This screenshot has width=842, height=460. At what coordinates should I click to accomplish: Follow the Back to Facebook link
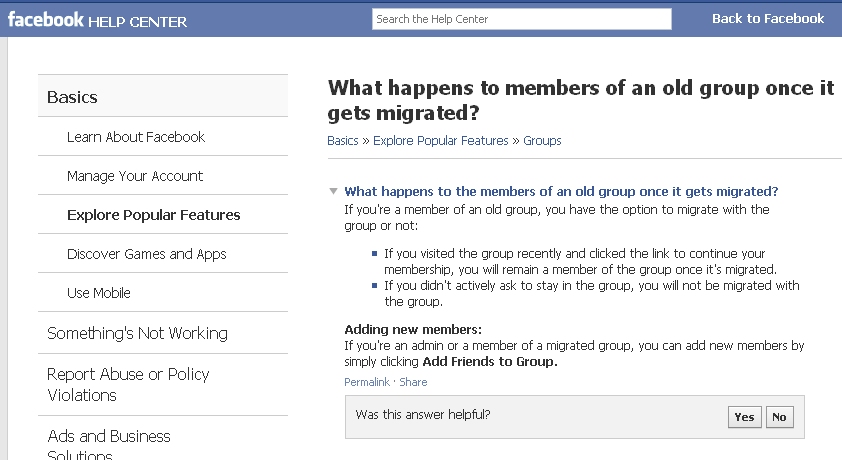[x=768, y=19]
